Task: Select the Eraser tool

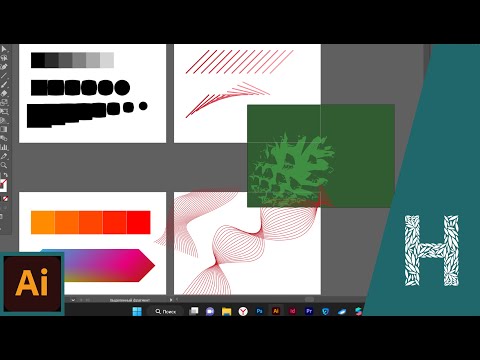Action: coord(4,94)
